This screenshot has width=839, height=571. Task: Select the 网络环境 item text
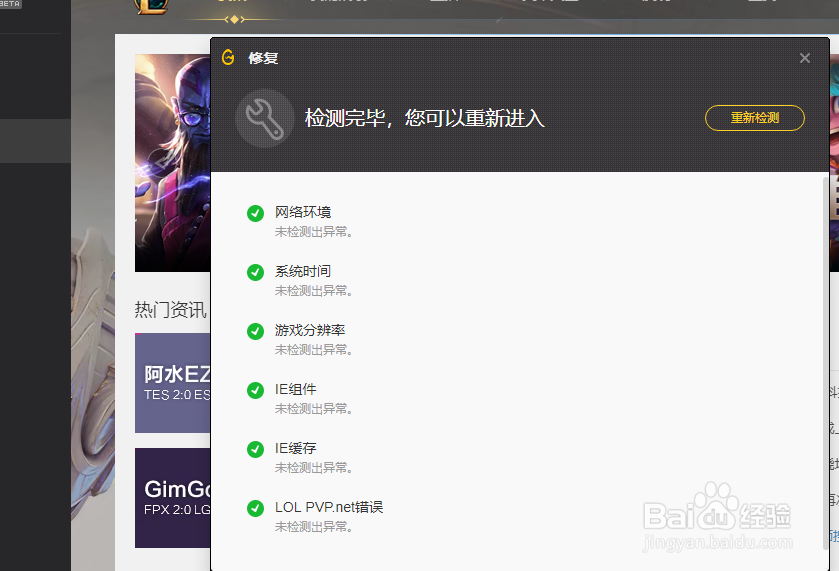click(303, 212)
